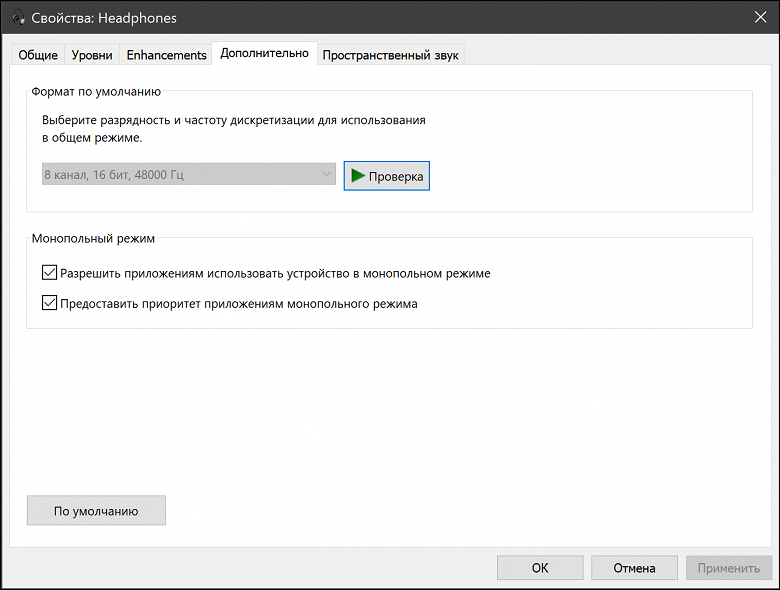Go to the Enhancements tab
Viewport: 780px width, 590px height.
pyautogui.click(x=167, y=55)
